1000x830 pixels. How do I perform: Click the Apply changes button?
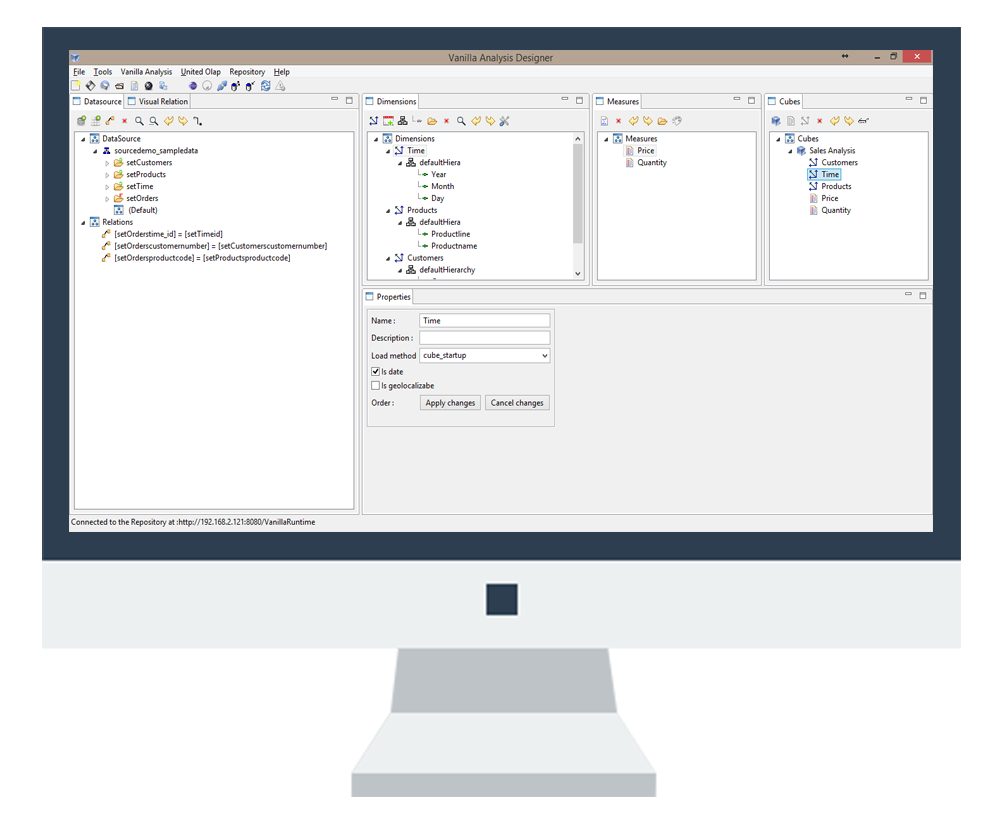pyautogui.click(x=450, y=403)
